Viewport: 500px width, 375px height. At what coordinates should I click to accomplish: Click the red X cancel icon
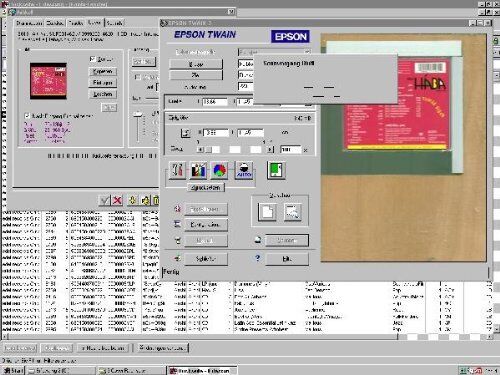[117, 200]
